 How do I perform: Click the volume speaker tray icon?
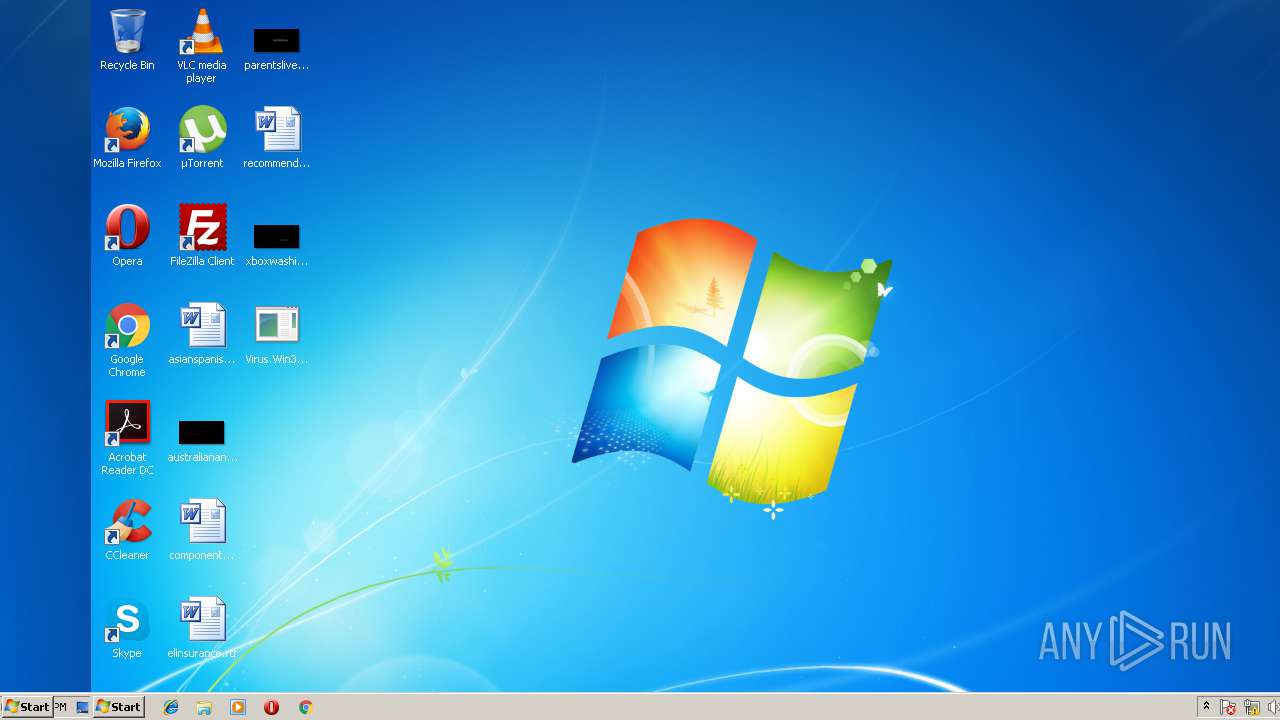pos(1272,707)
